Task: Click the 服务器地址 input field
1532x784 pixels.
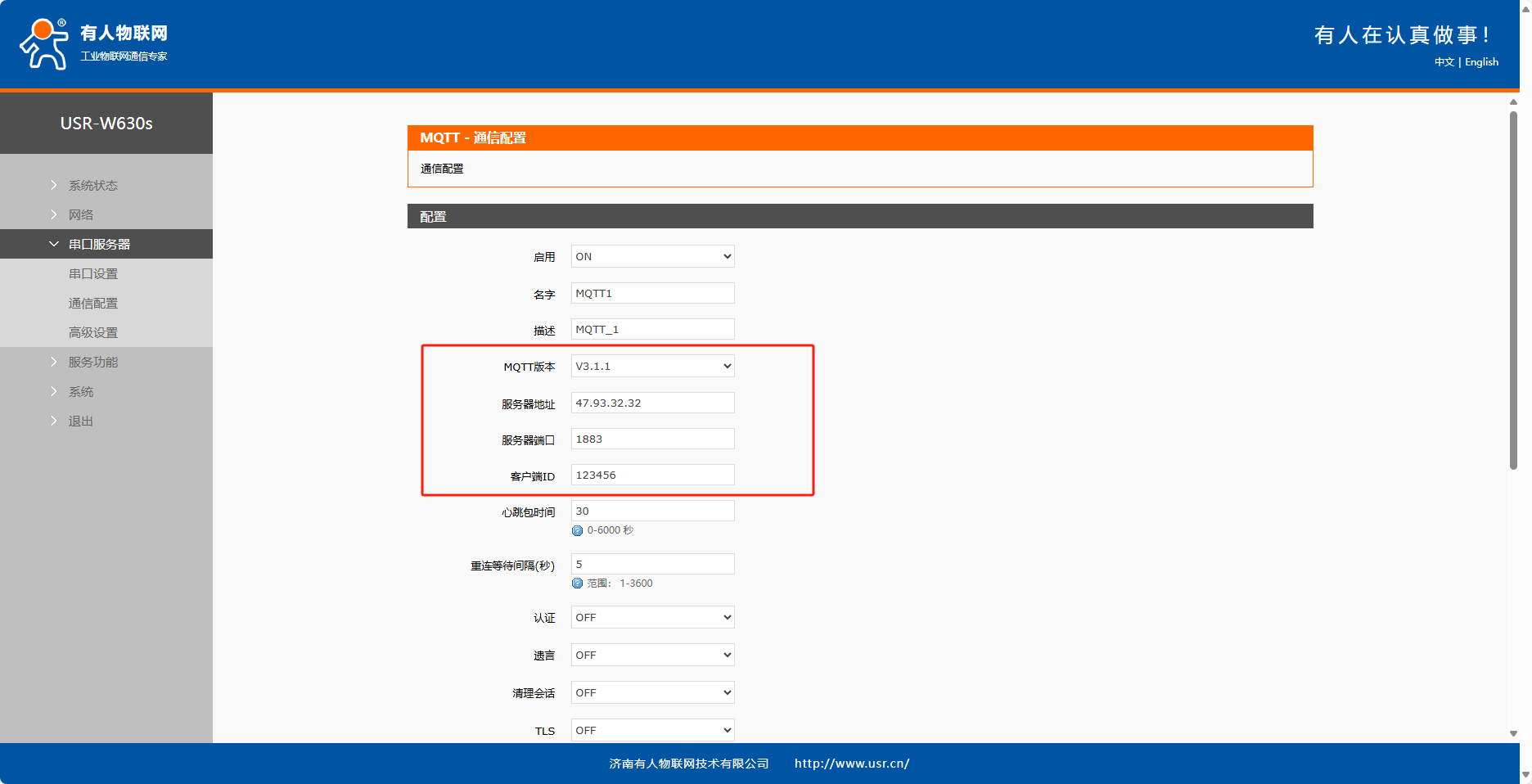Action: [652, 403]
